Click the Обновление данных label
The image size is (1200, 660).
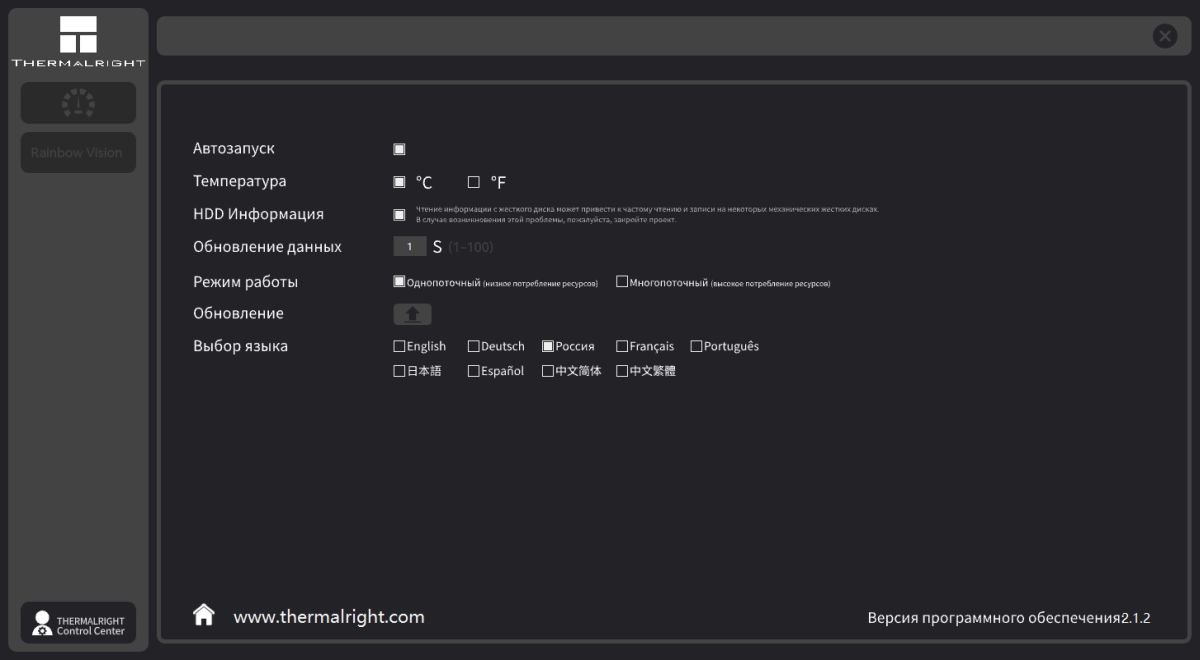tap(267, 247)
